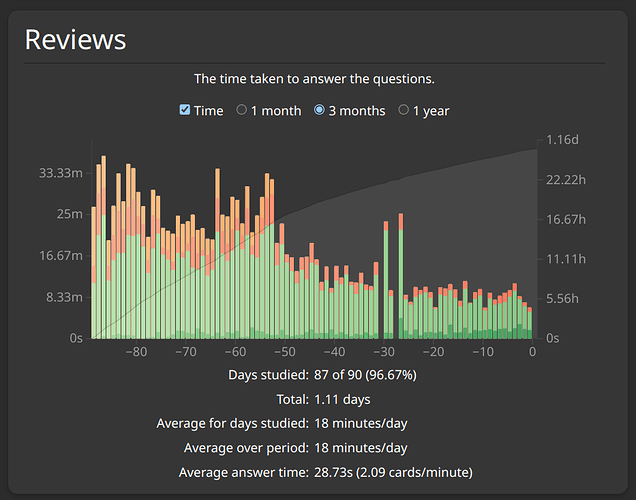Click the 16.67m left axis label
Screen dimensions: 636x500
(x=61, y=256)
